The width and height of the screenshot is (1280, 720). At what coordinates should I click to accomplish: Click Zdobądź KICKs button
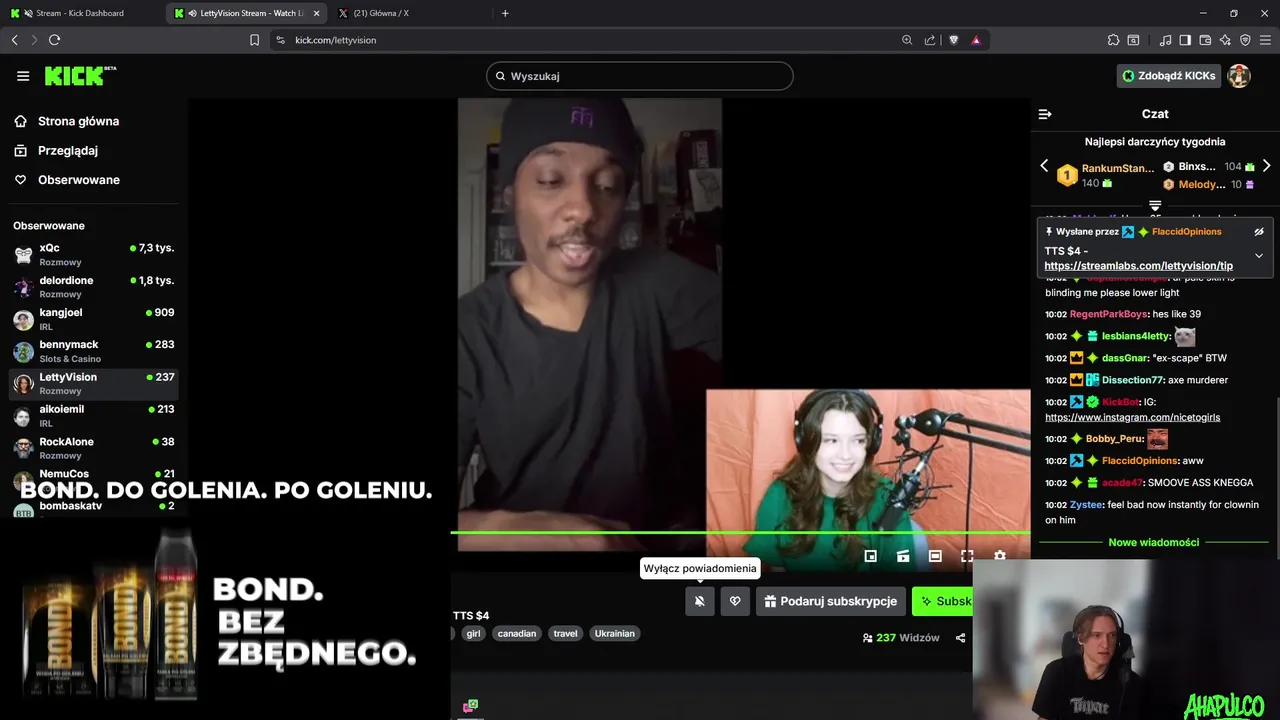tap(1169, 76)
